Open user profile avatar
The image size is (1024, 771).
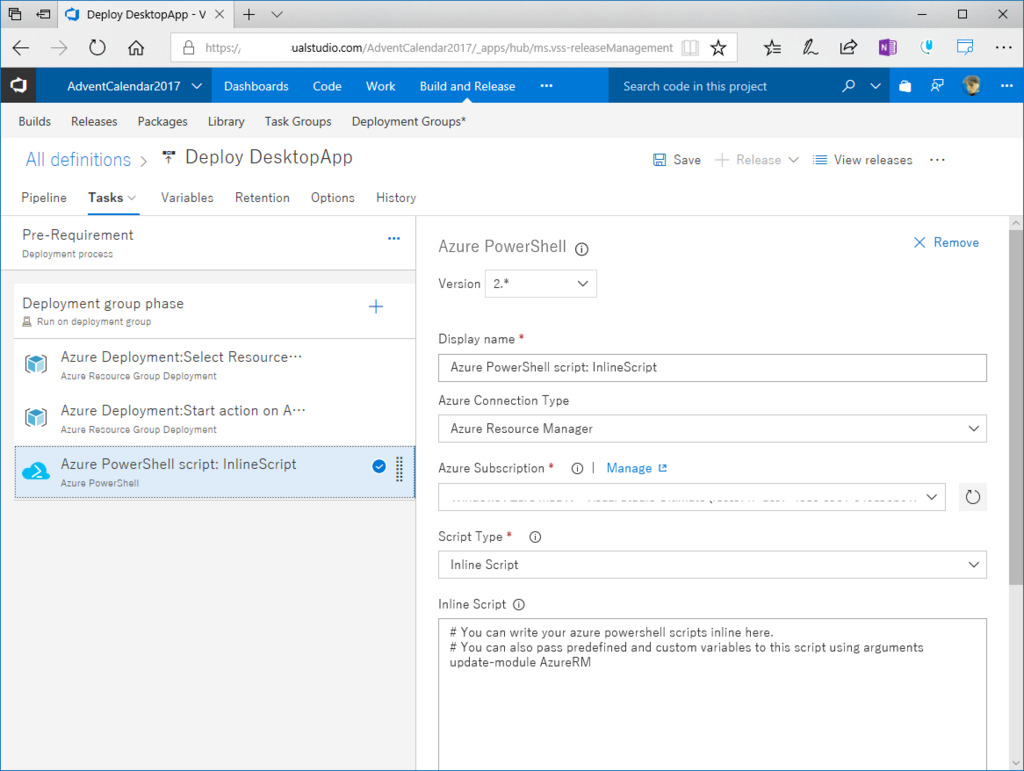[972, 86]
